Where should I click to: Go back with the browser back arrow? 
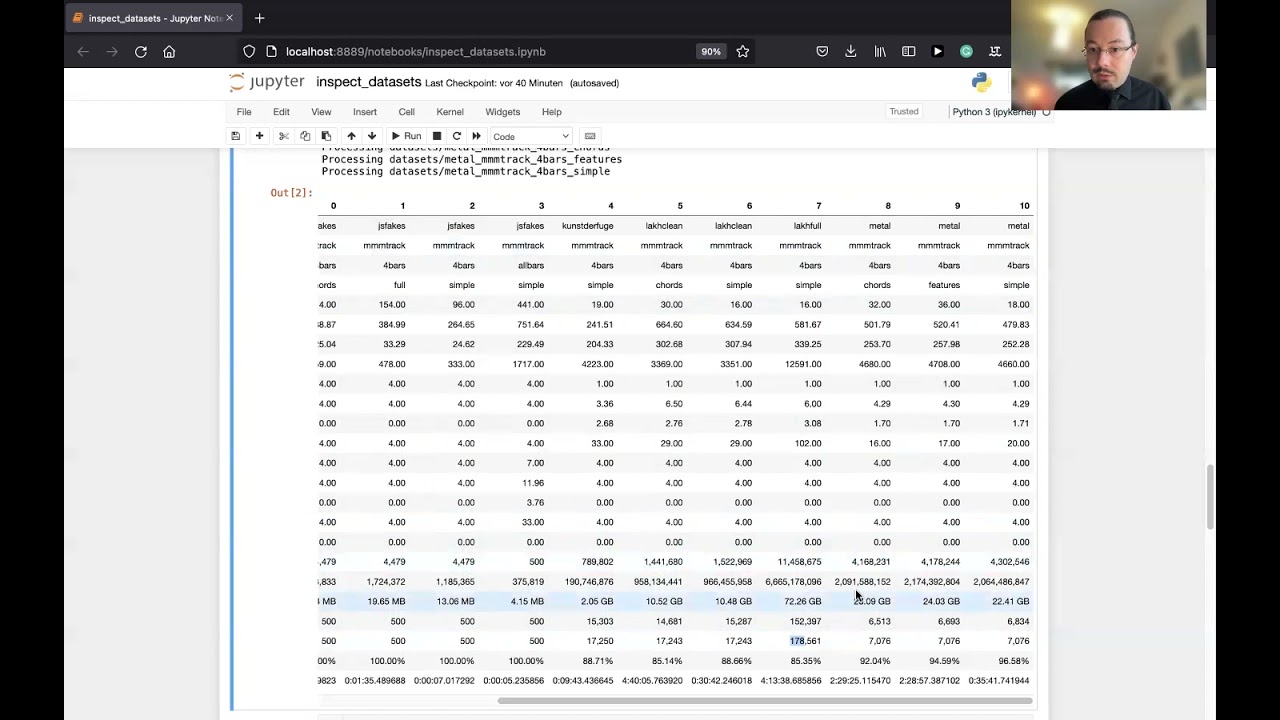pos(84,52)
